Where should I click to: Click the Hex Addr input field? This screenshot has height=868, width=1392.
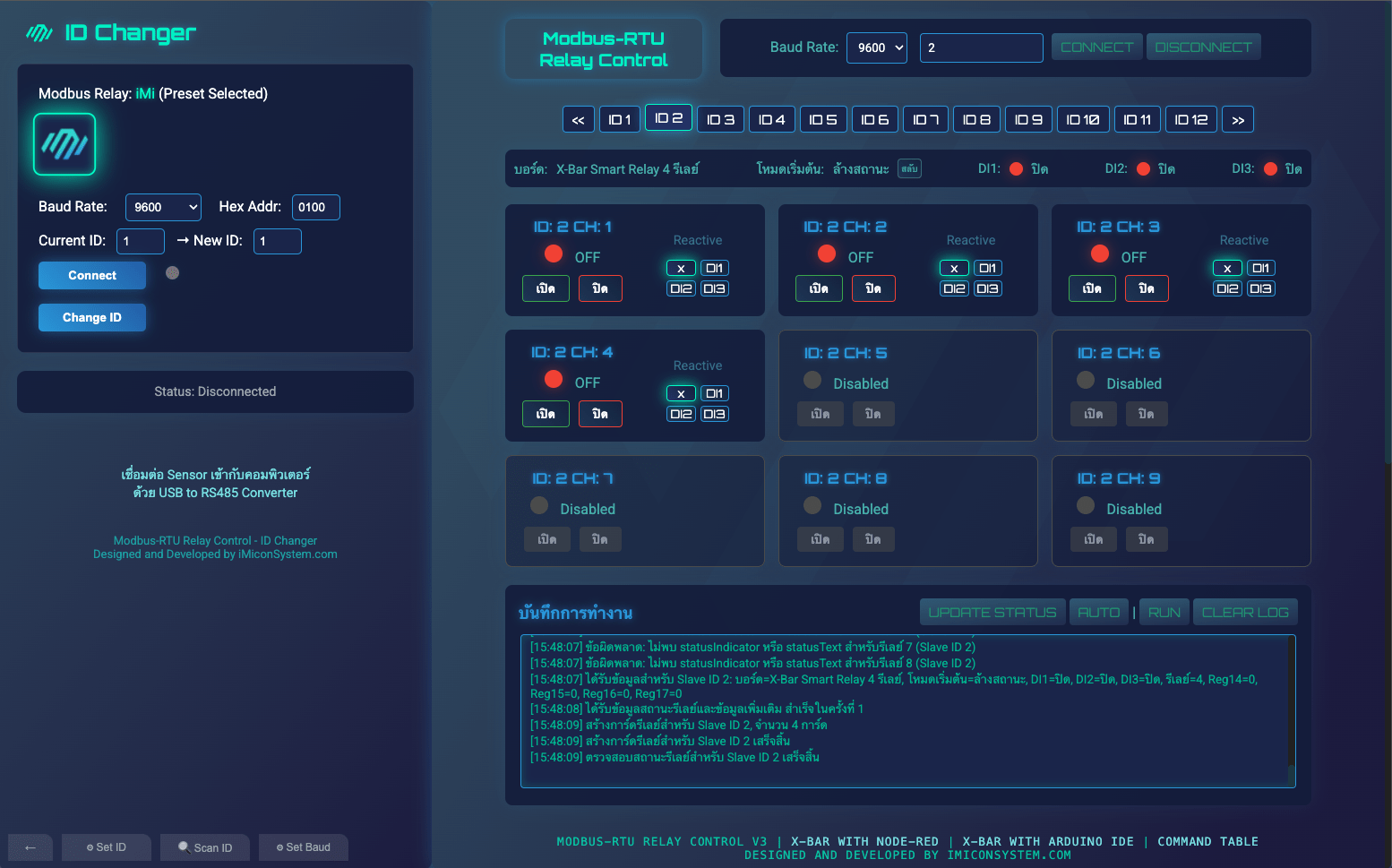point(315,207)
